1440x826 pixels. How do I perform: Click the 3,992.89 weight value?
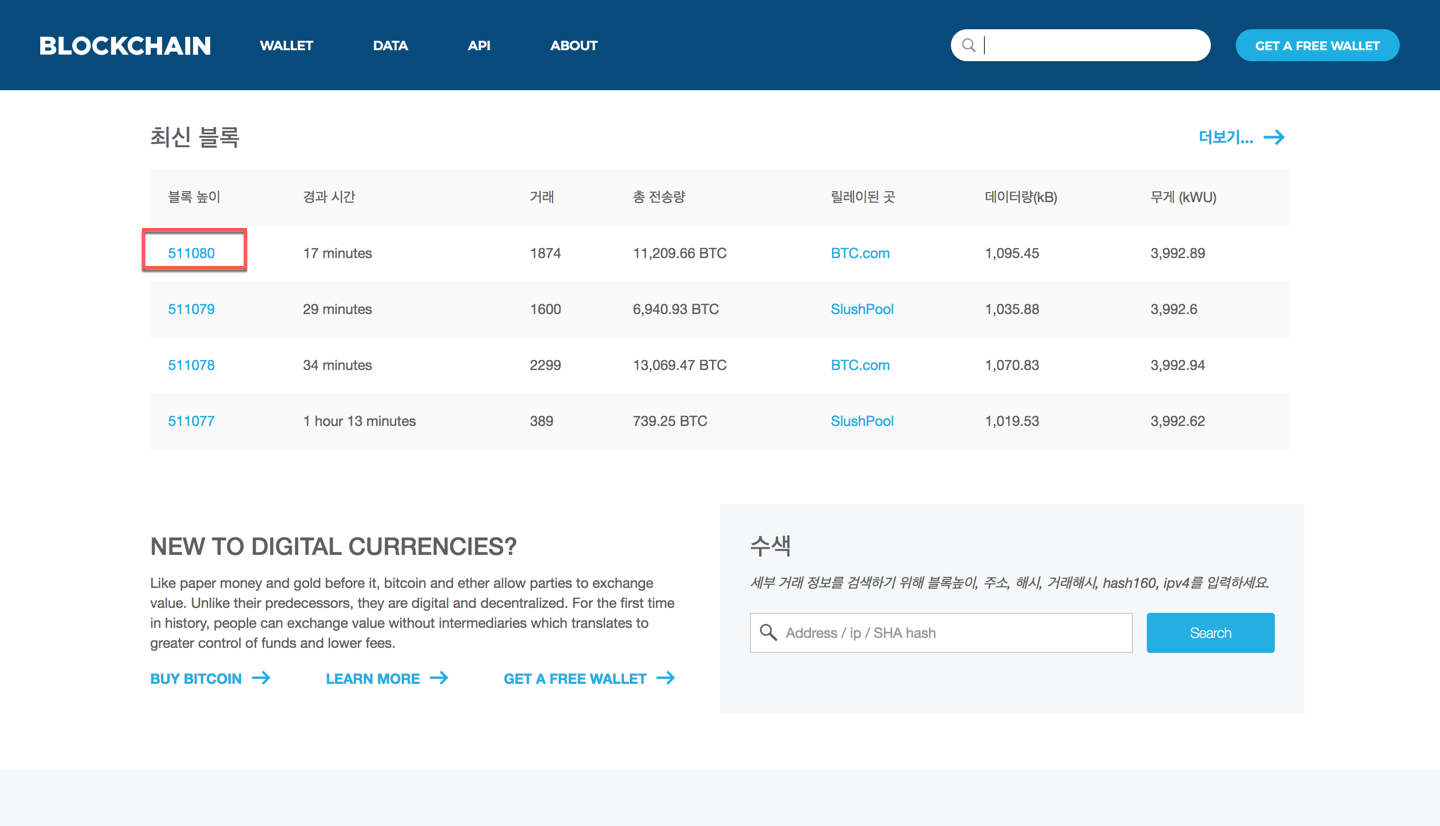(1178, 253)
